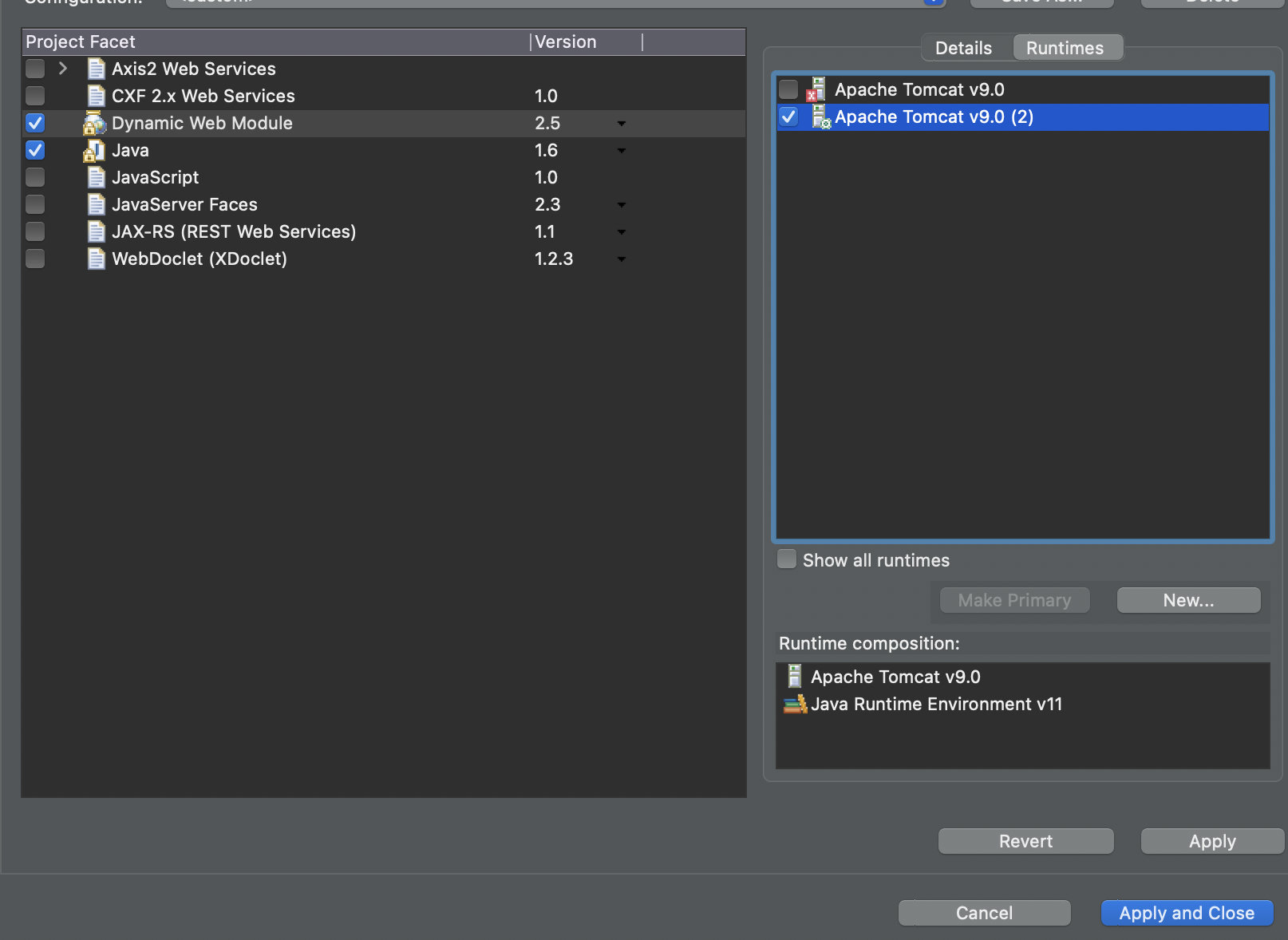This screenshot has width=1288, height=940.
Task: Select the Dynamic Web Module row label
Action: point(202,123)
